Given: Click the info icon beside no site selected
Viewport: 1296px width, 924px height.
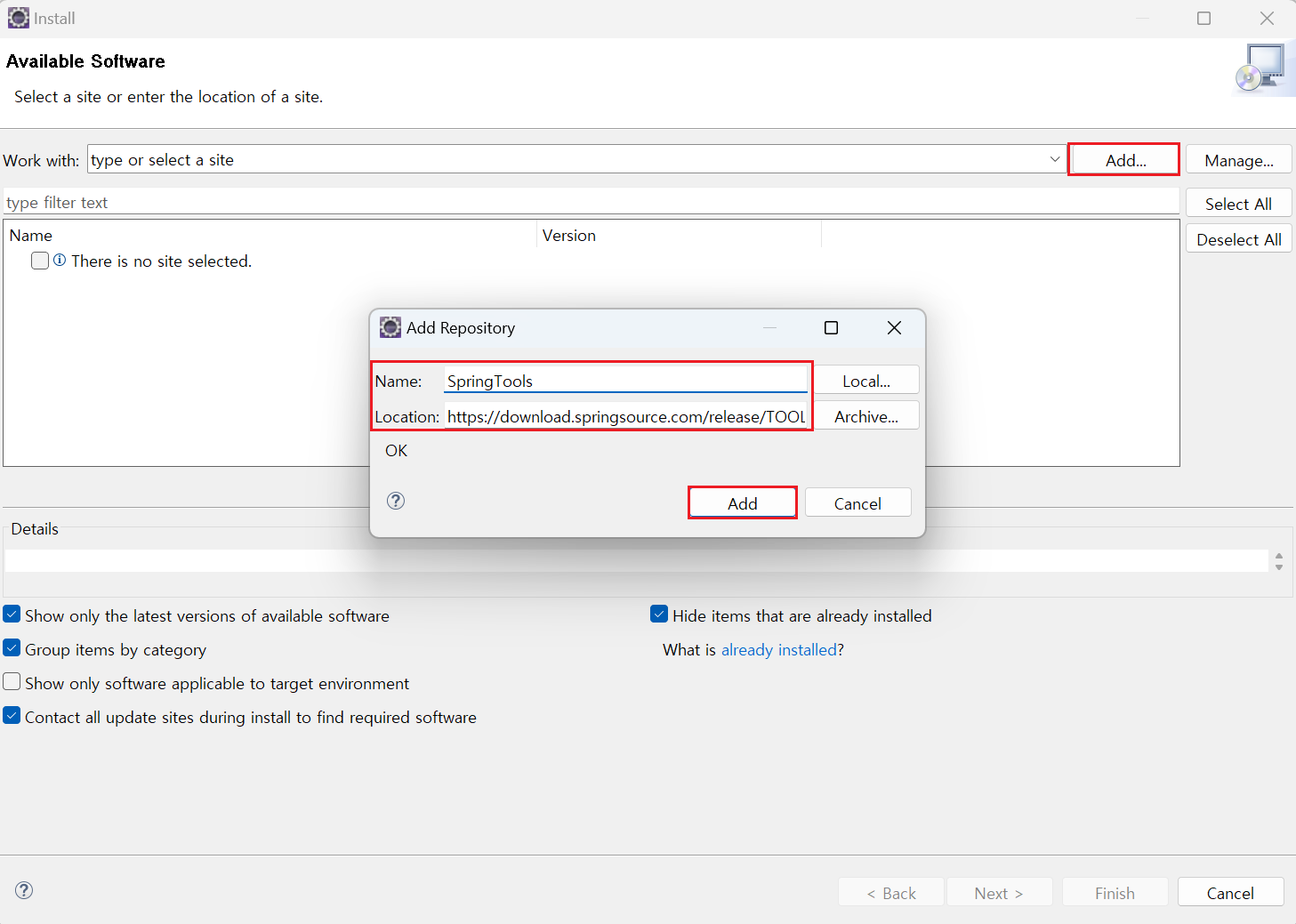Looking at the screenshot, I should [60, 261].
